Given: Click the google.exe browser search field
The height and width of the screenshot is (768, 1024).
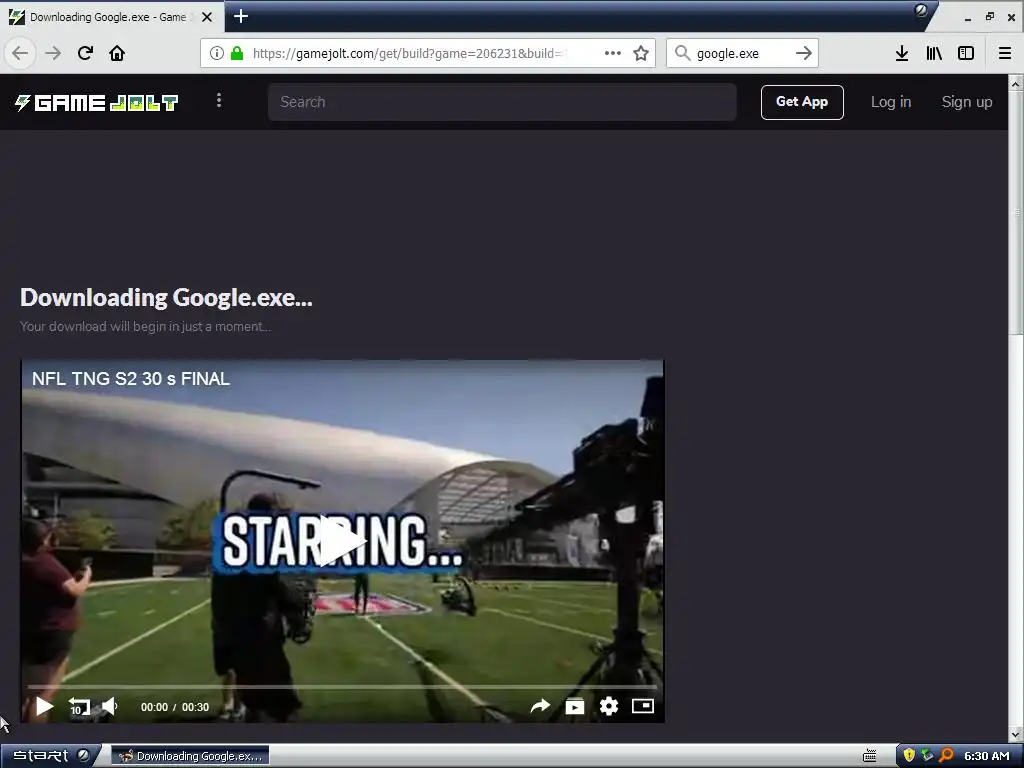Looking at the screenshot, I should (x=741, y=53).
